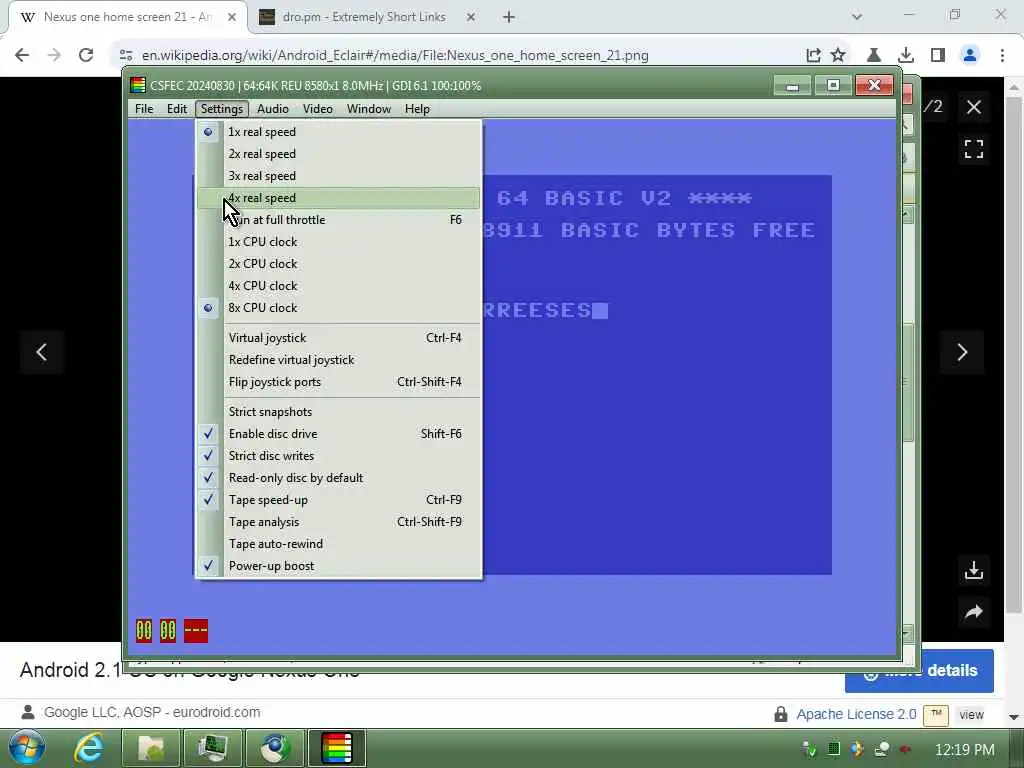Viewport: 1024px width, 768px height.
Task: Open the File menu
Action: (144, 109)
